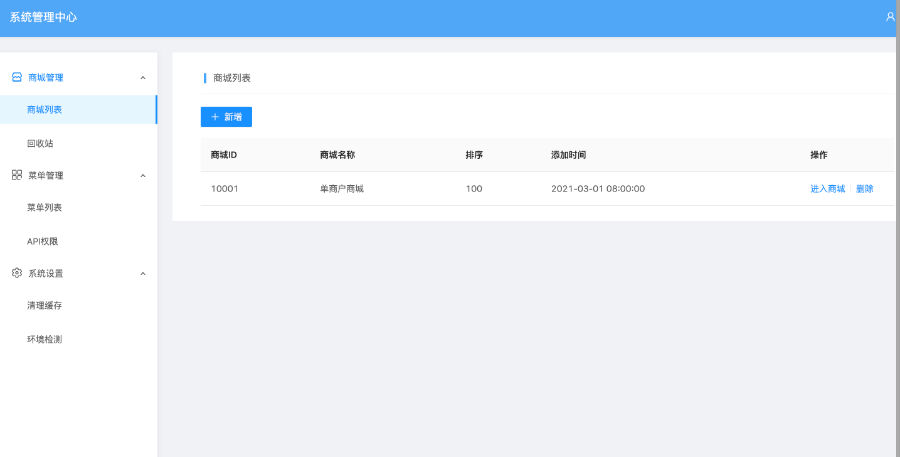Viewport: 900px width, 457px height.
Task: Open 回收站 in the sidebar
Action: pos(40,143)
